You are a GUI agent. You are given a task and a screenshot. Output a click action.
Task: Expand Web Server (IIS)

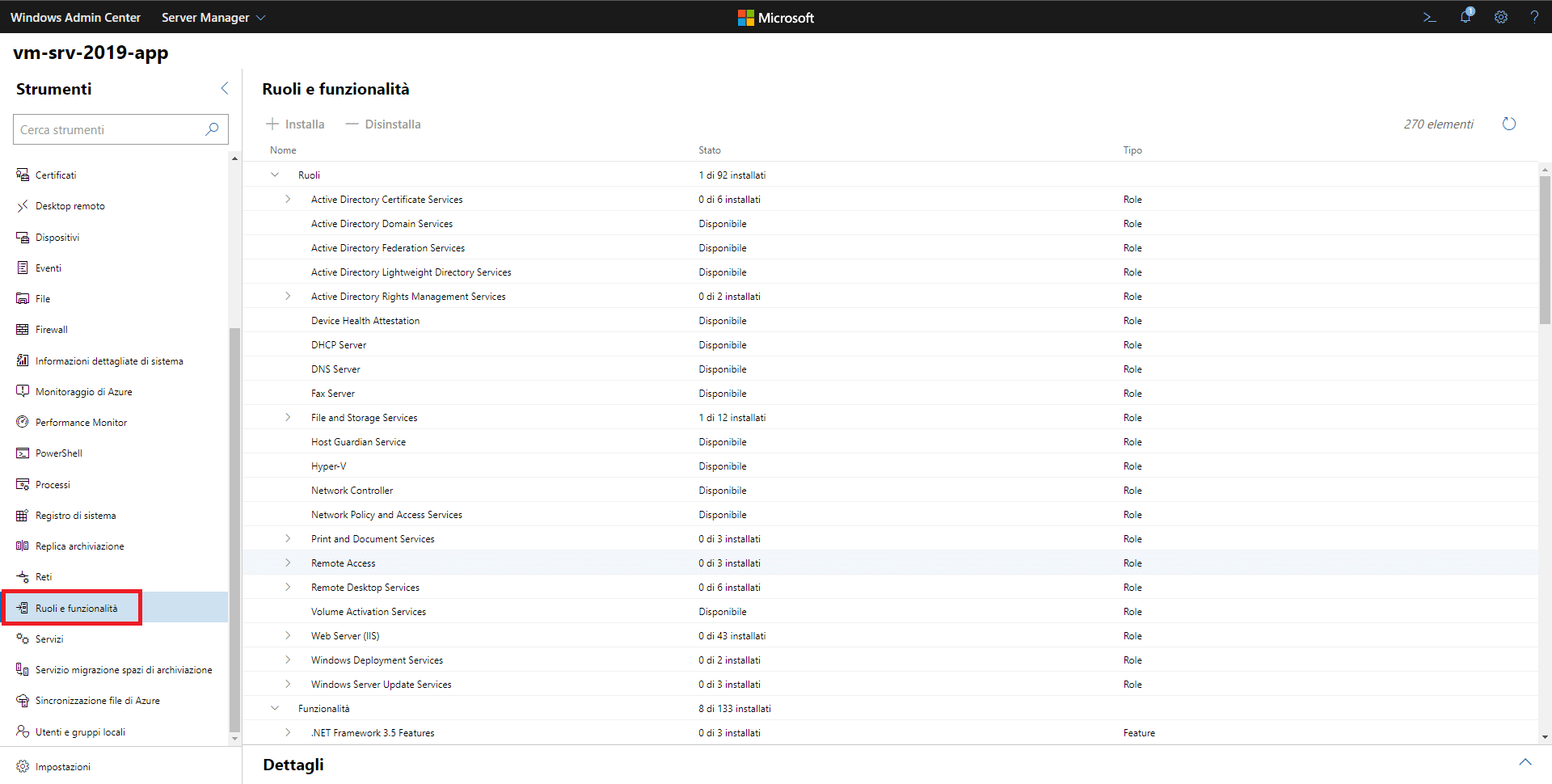[288, 635]
